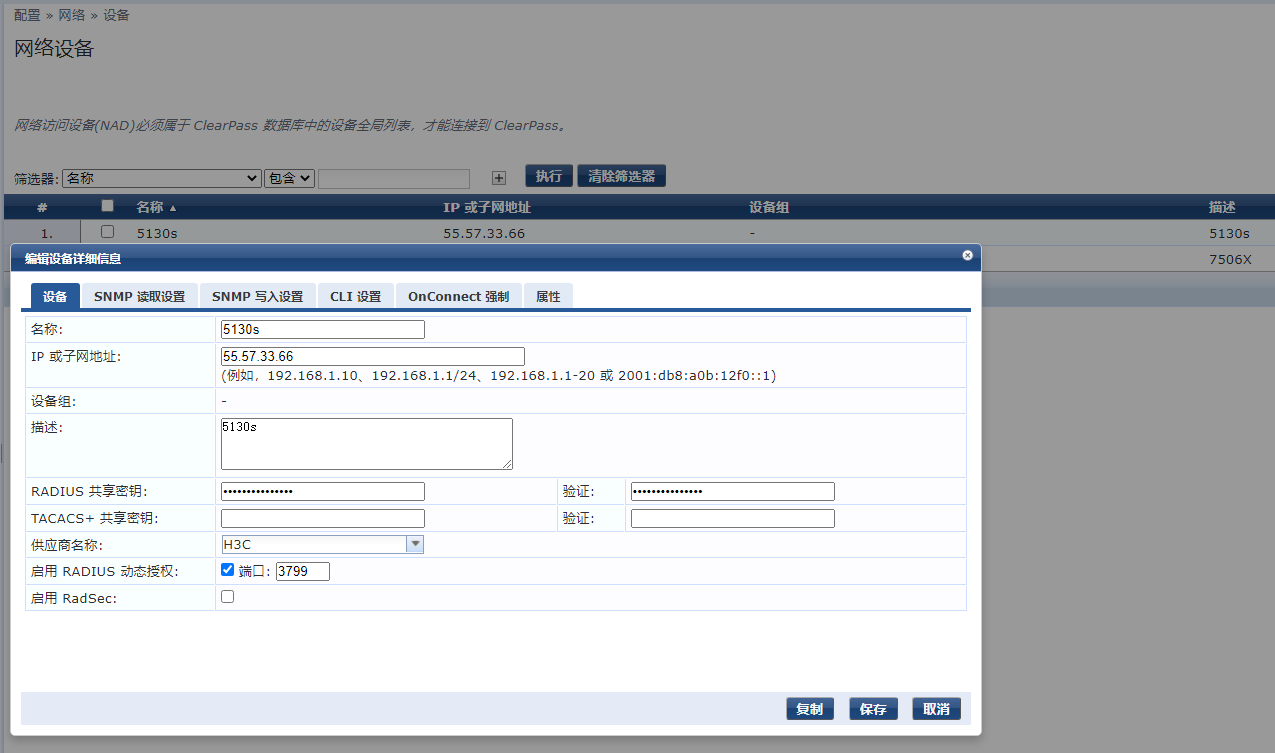
Task: Switch to the 设备 tab
Action: point(55,296)
